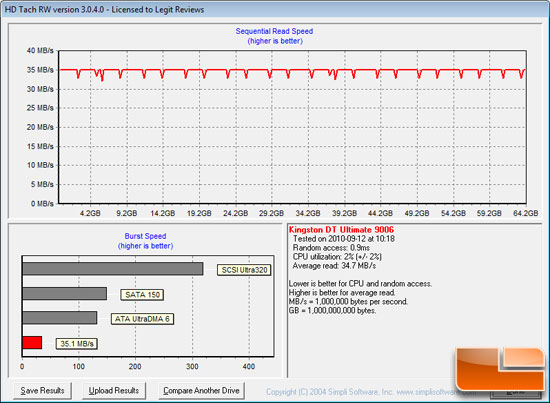Click the 40 MB/s axis label
This screenshot has width=550, height=403.
point(40,51)
